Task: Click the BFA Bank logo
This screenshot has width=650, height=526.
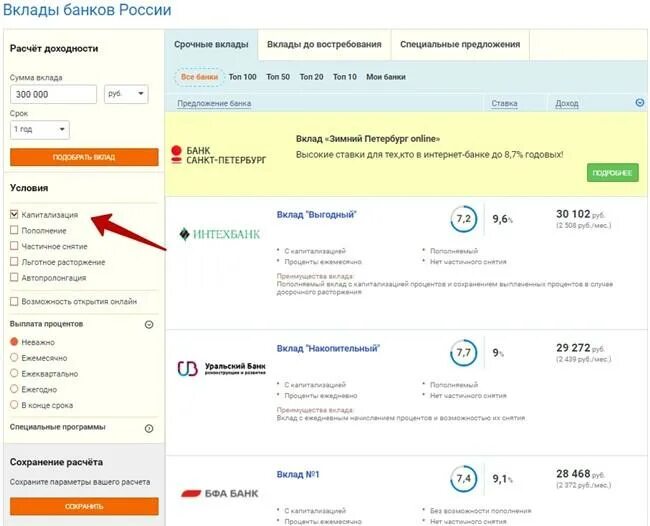Action: tap(219, 493)
